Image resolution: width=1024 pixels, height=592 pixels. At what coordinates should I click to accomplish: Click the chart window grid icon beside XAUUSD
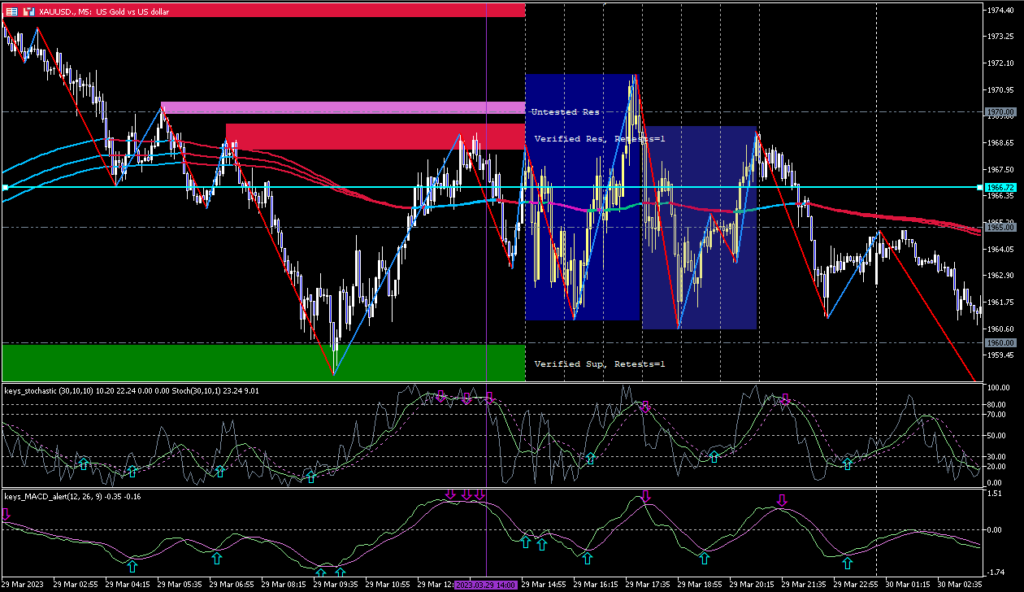pos(11,11)
